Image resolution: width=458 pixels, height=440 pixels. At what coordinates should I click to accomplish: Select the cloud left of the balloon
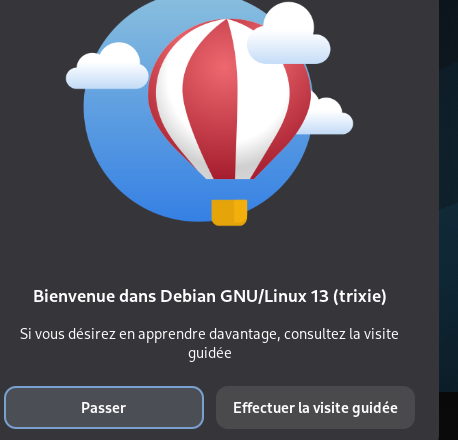pos(107,67)
